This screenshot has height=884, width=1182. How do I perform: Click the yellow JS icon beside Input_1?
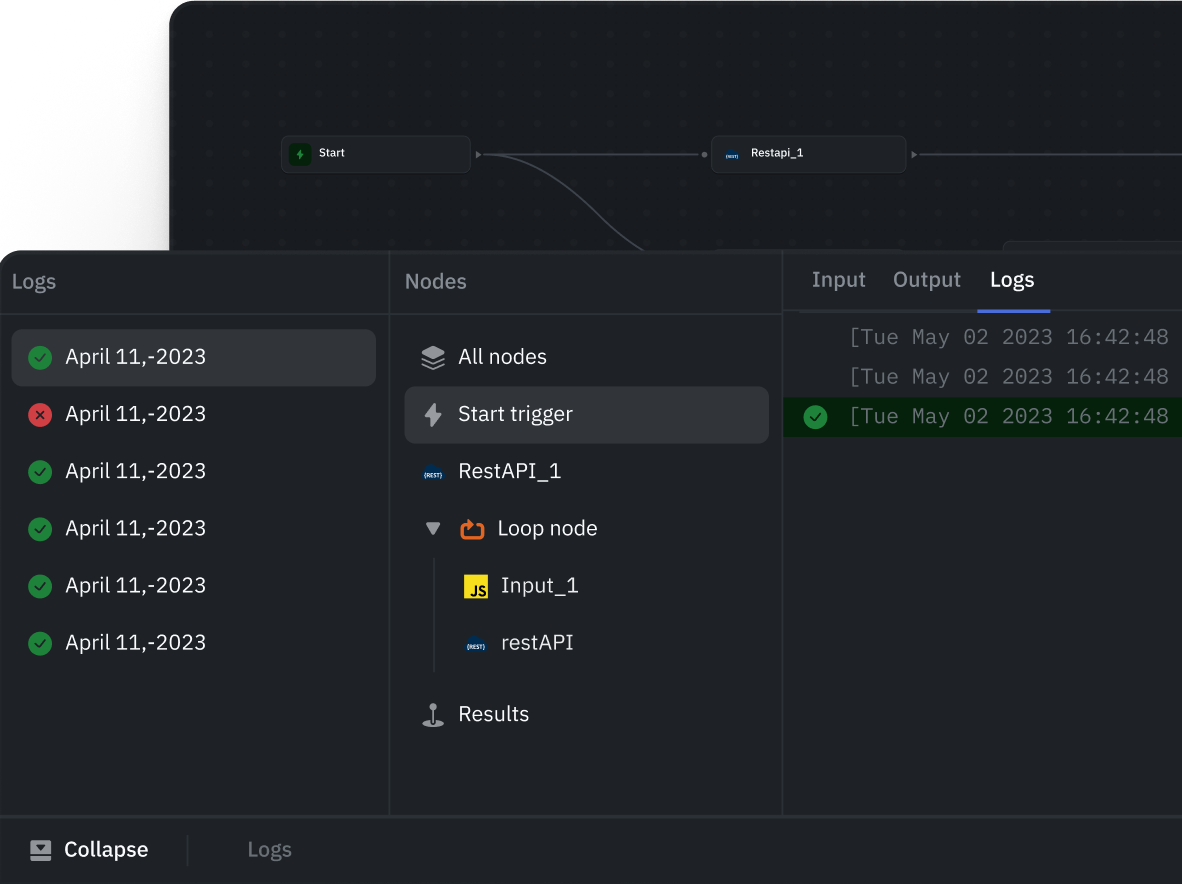(x=476, y=586)
